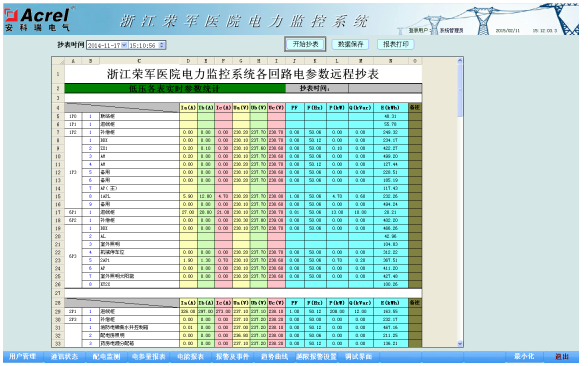Click the 数据保存 button
Viewport: 588px width, 366px height.
coord(350,44)
